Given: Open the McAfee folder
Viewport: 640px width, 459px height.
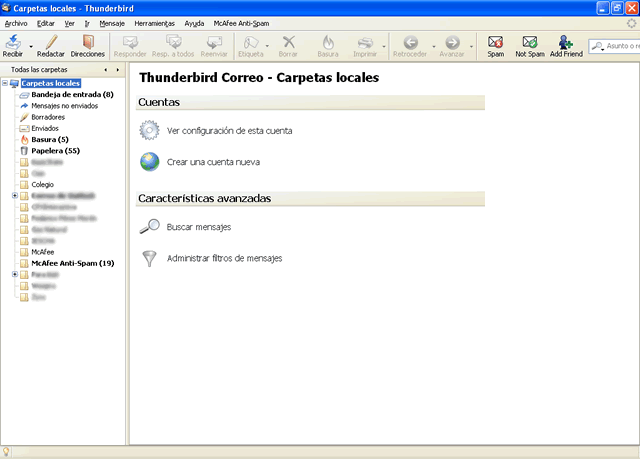Looking at the screenshot, I should tap(42, 252).
